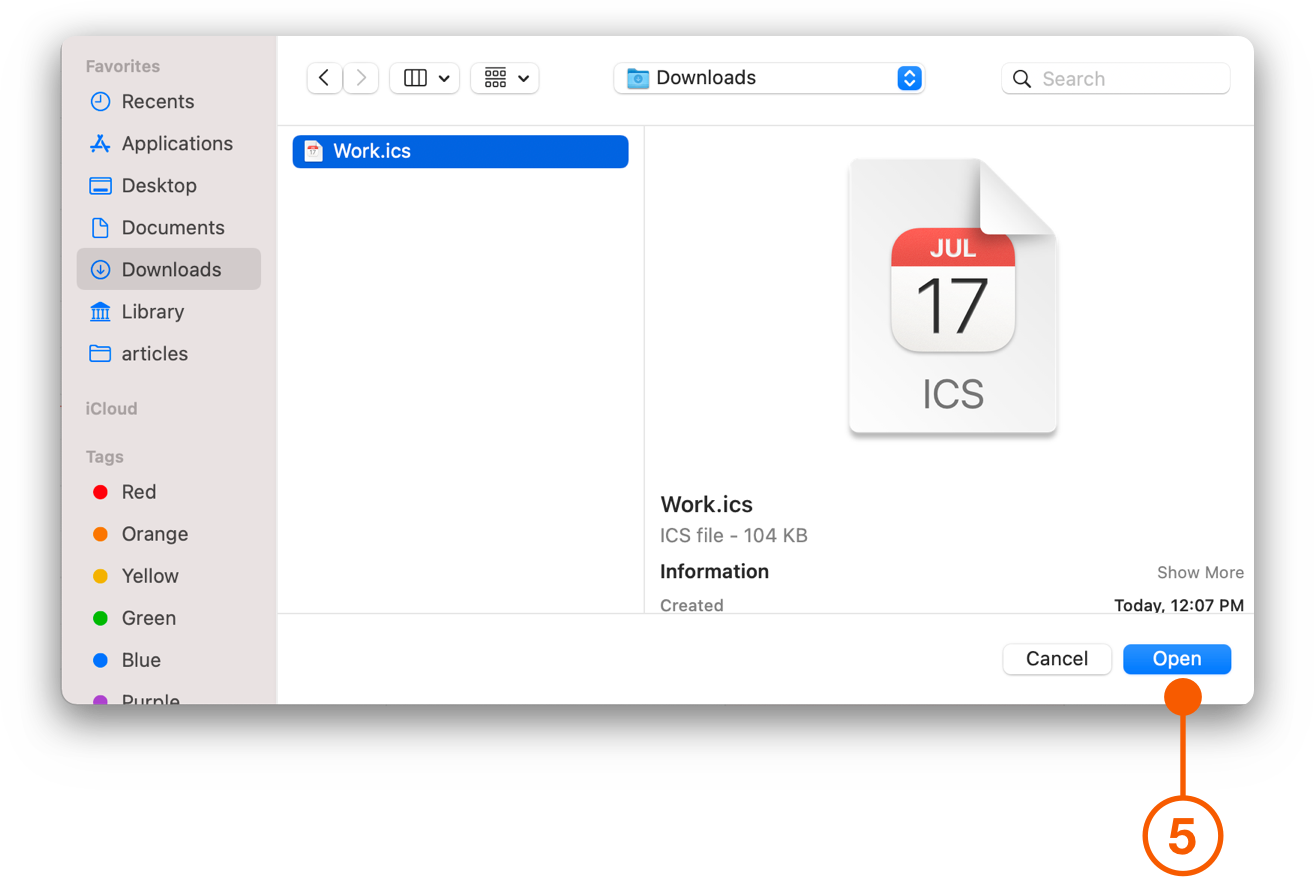Open the Library item in Favorites
1314x878 pixels.
[152, 311]
